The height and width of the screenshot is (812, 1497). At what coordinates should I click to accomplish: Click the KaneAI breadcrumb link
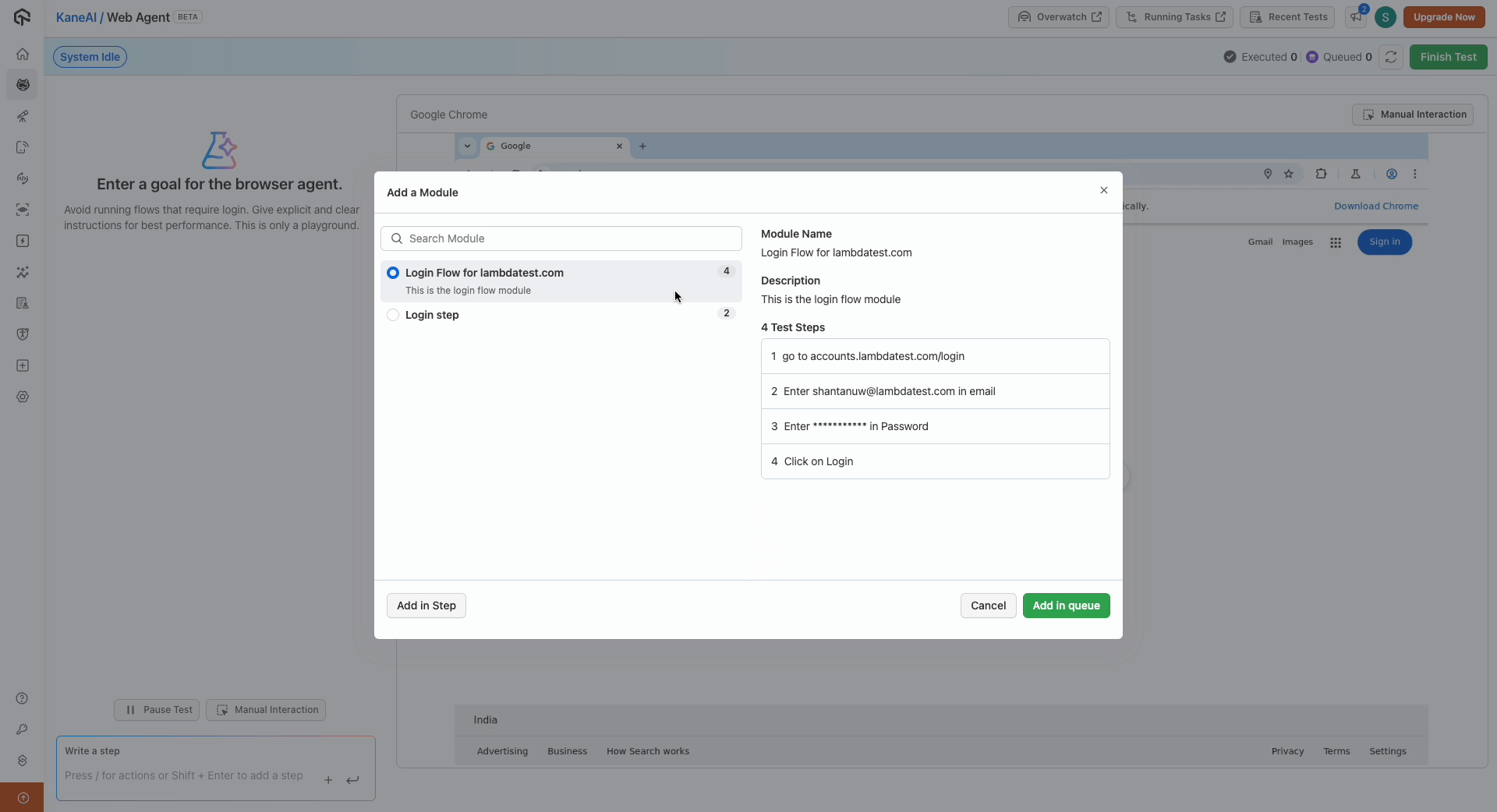click(76, 17)
